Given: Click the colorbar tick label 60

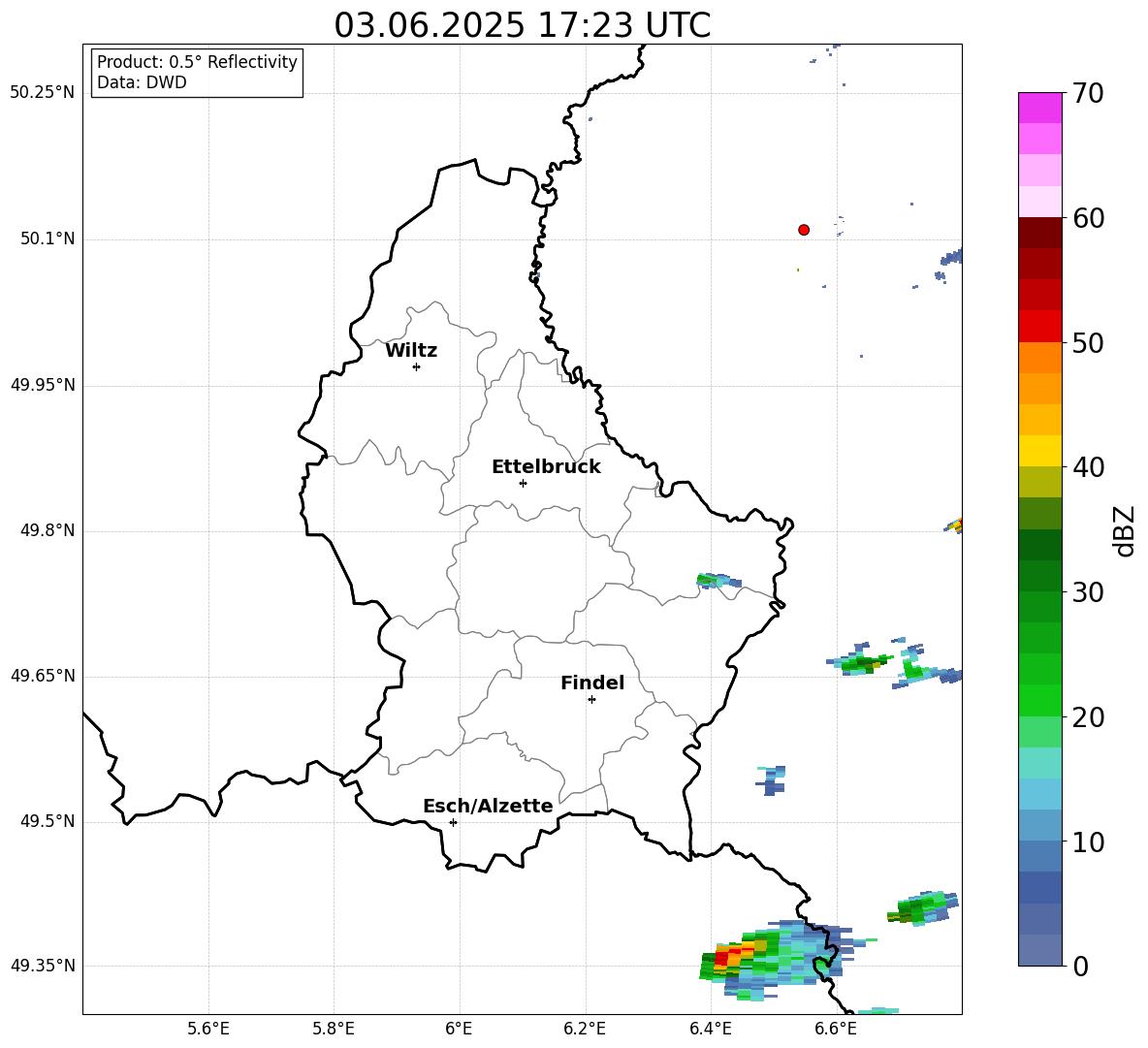Looking at the screenshot, I should tap(1088, 218).
